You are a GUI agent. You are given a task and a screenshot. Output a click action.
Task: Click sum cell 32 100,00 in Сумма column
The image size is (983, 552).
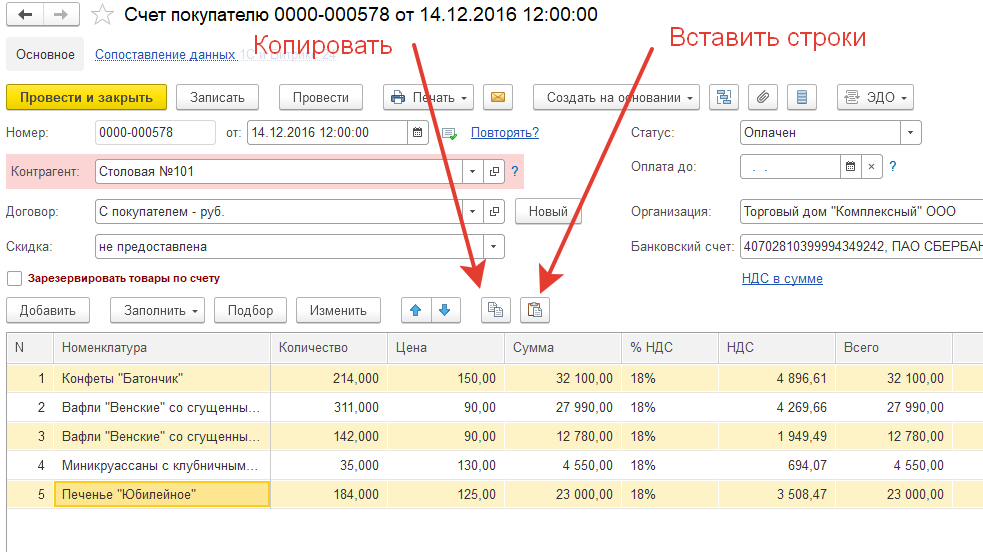pyautogui.click(x=564, y=378)
